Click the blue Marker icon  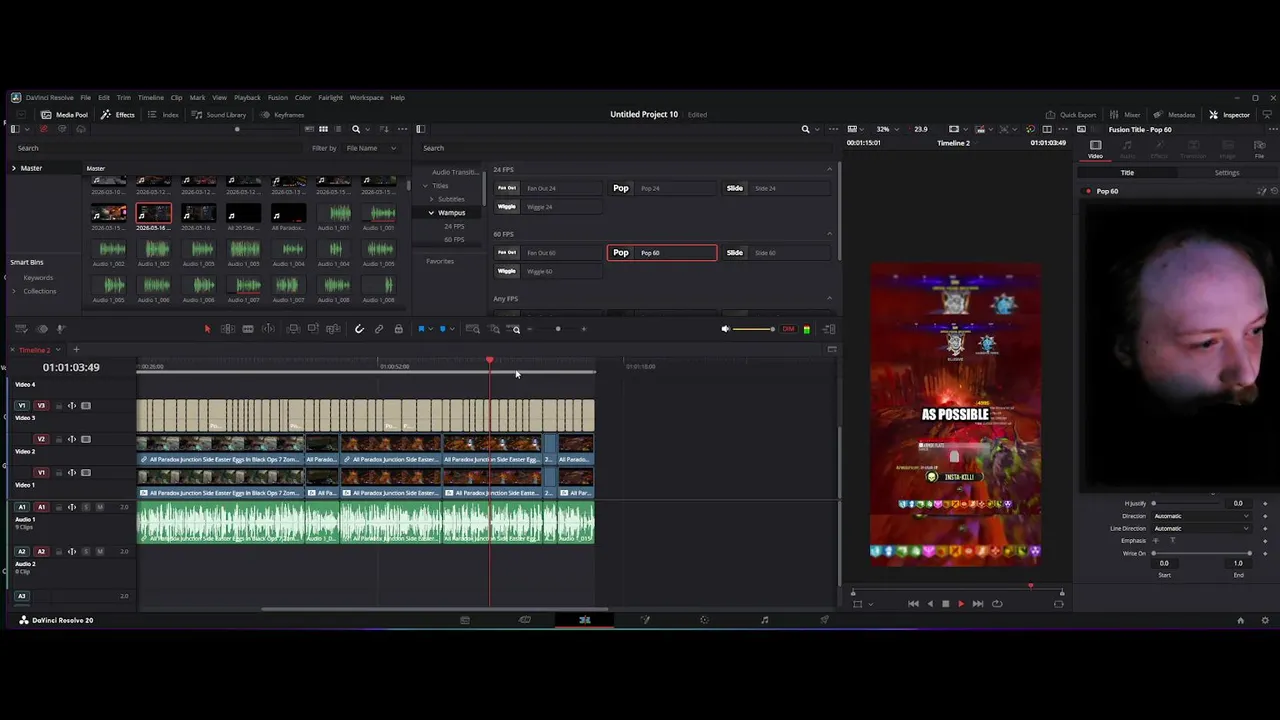(442, 329)
